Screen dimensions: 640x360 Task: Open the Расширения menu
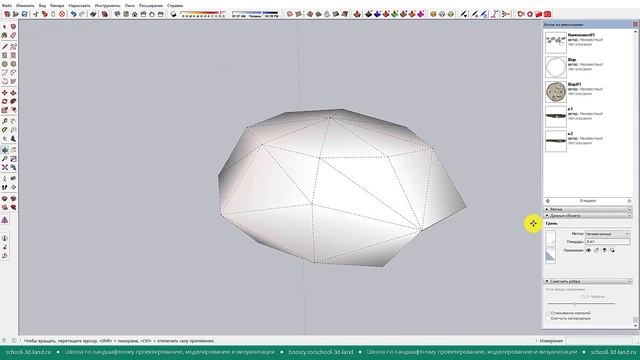click(151, 6)
